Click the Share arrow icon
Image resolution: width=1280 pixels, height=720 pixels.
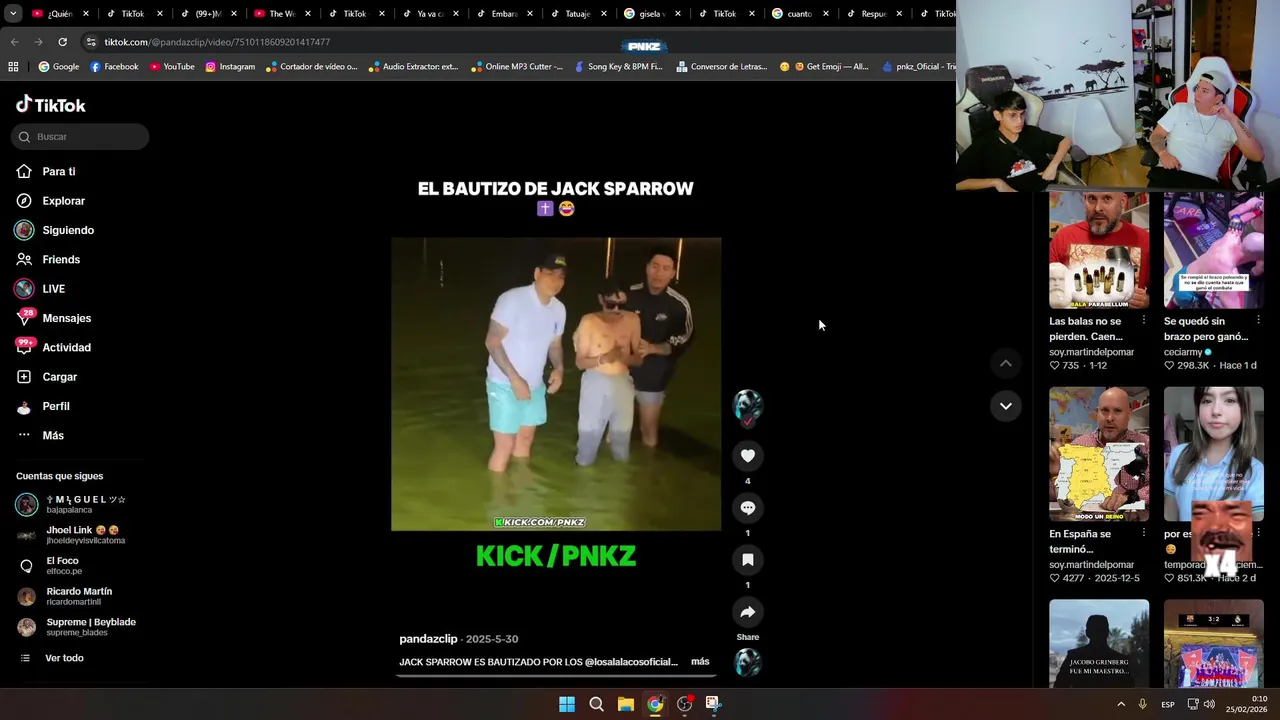click(x=747, y=612)
